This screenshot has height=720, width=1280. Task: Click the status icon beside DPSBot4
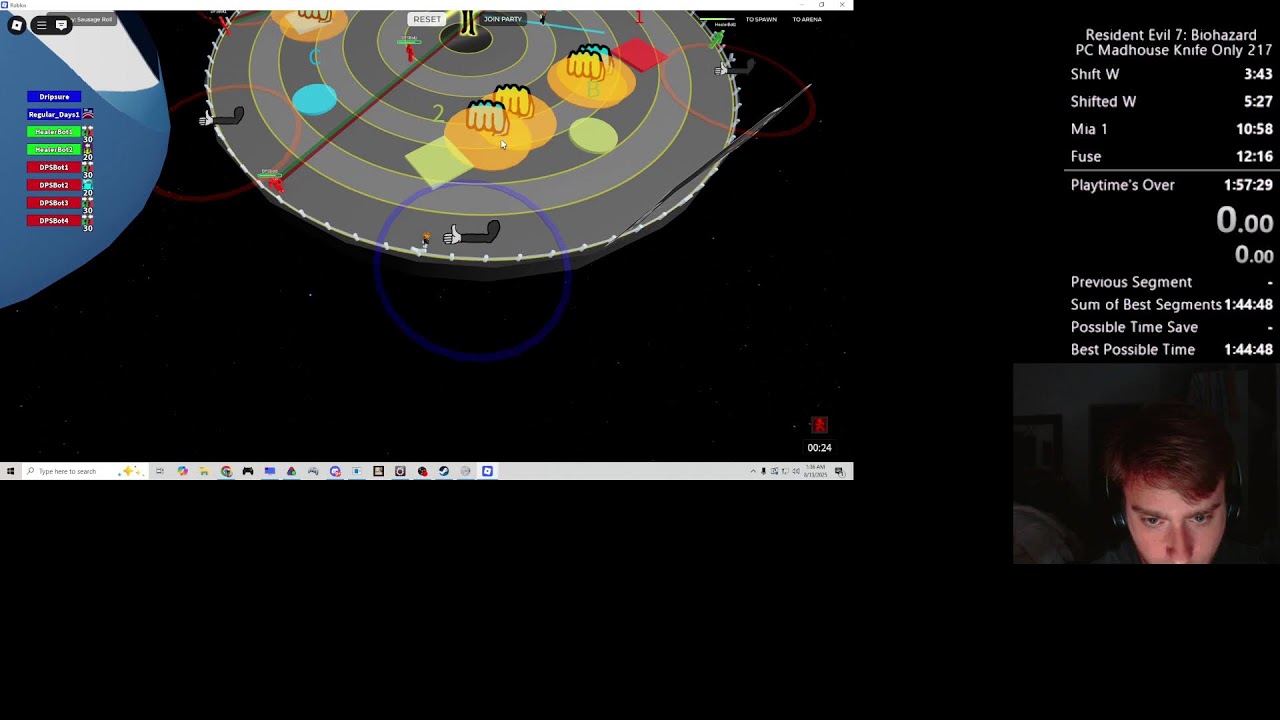88,219
